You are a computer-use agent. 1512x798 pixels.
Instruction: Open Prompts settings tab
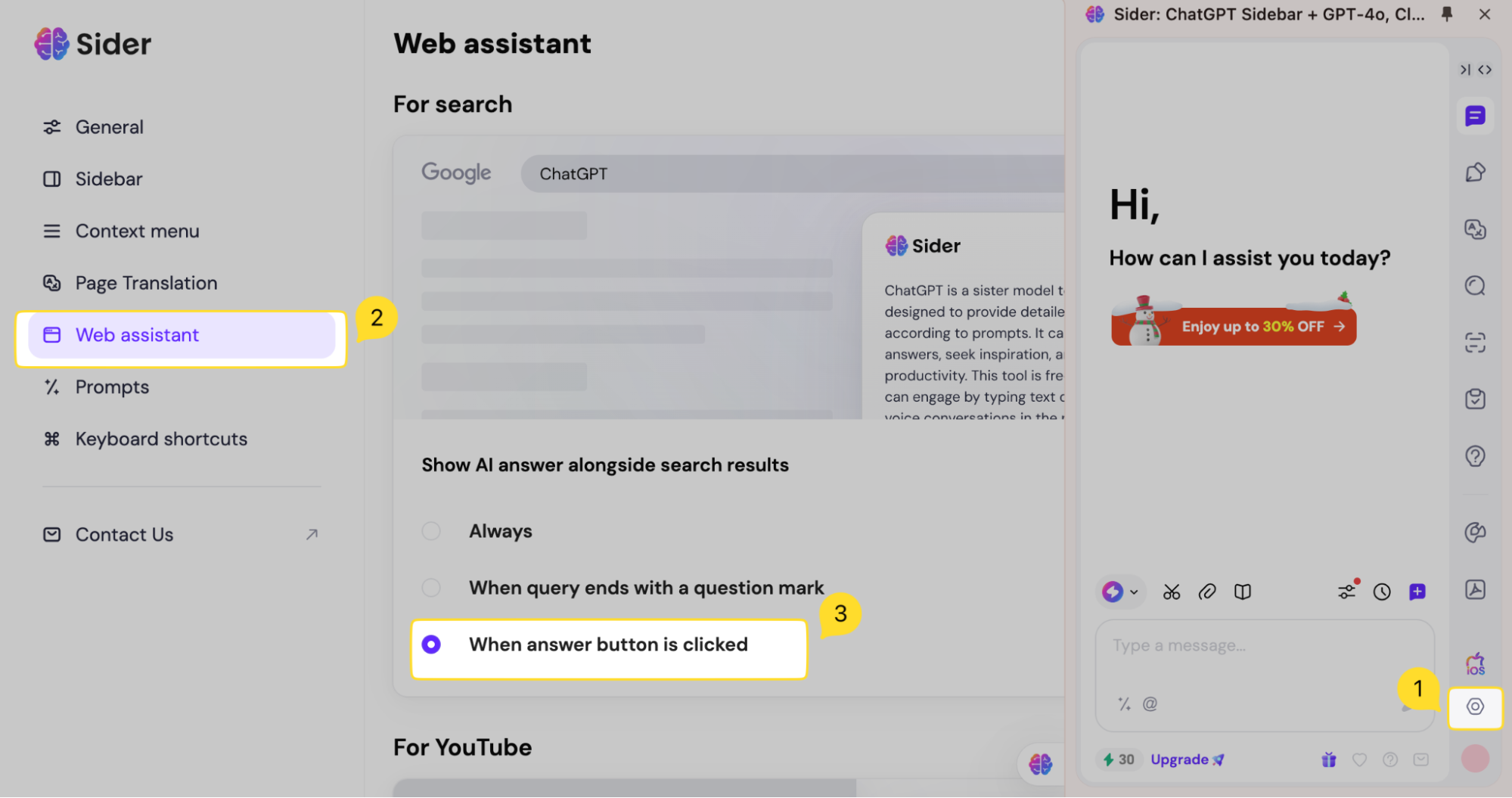[182, 387]
